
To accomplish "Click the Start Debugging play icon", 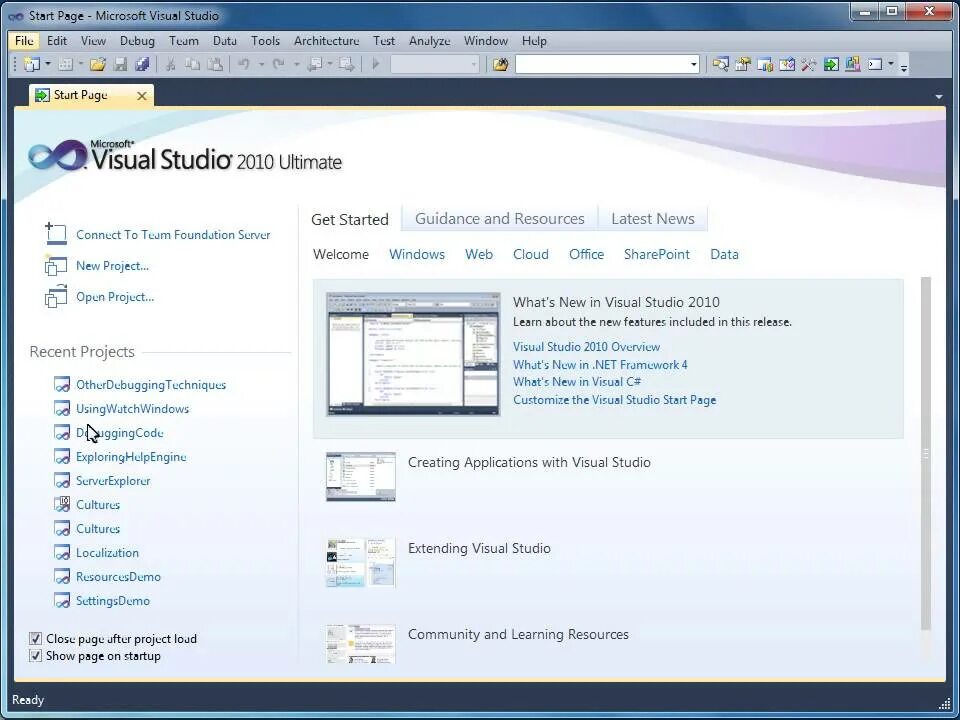I will tap(376, 64).
